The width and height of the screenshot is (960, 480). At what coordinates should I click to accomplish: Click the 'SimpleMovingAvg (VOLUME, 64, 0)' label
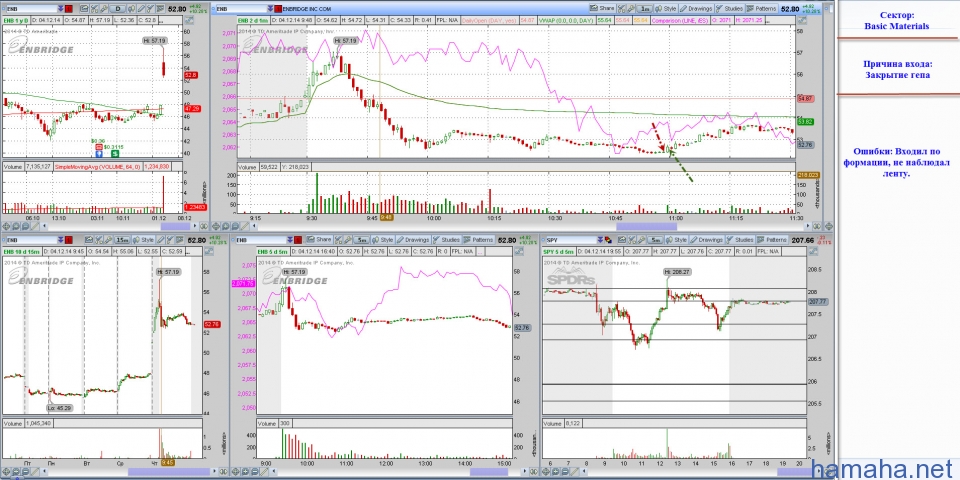[98, 166]
